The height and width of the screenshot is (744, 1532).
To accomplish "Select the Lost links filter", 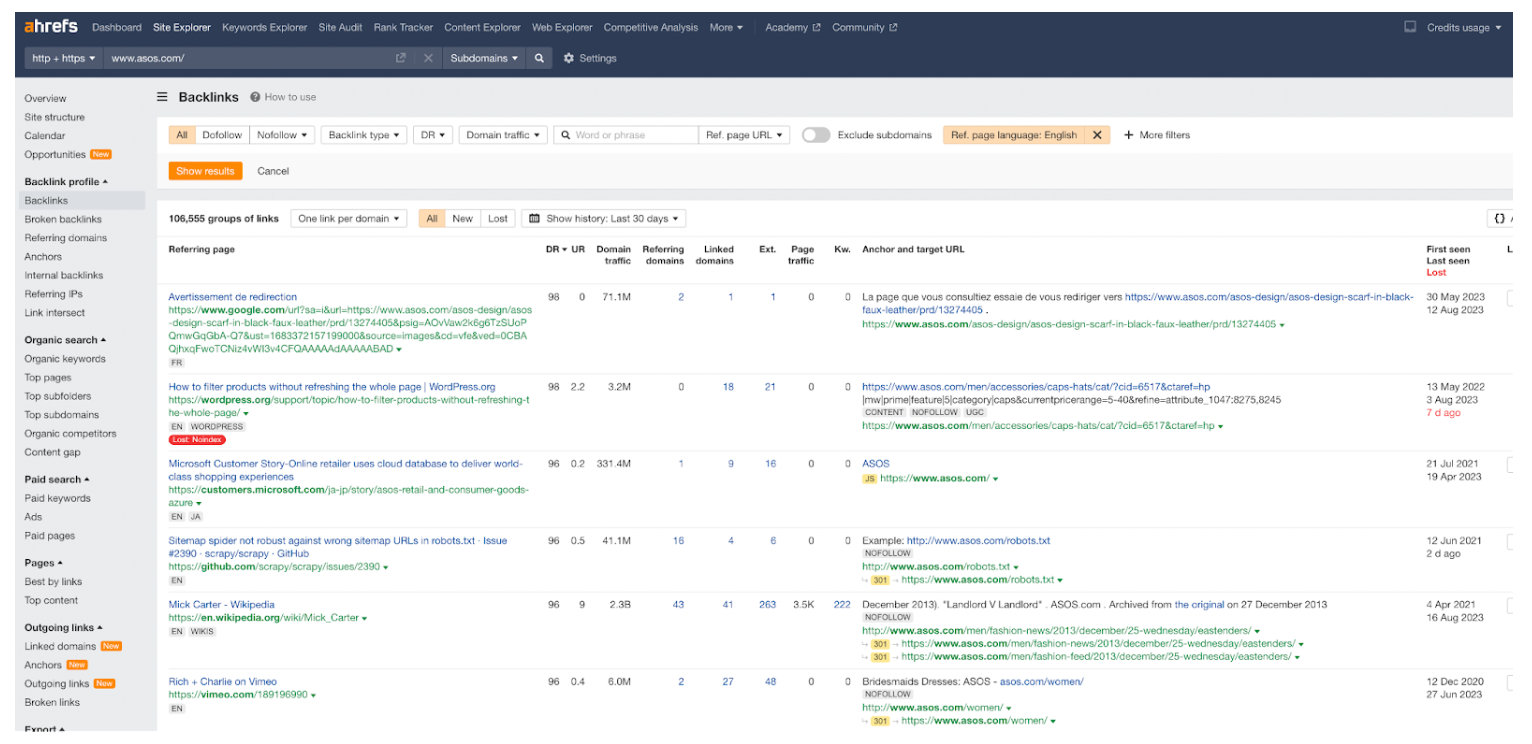I will point(497,218).
